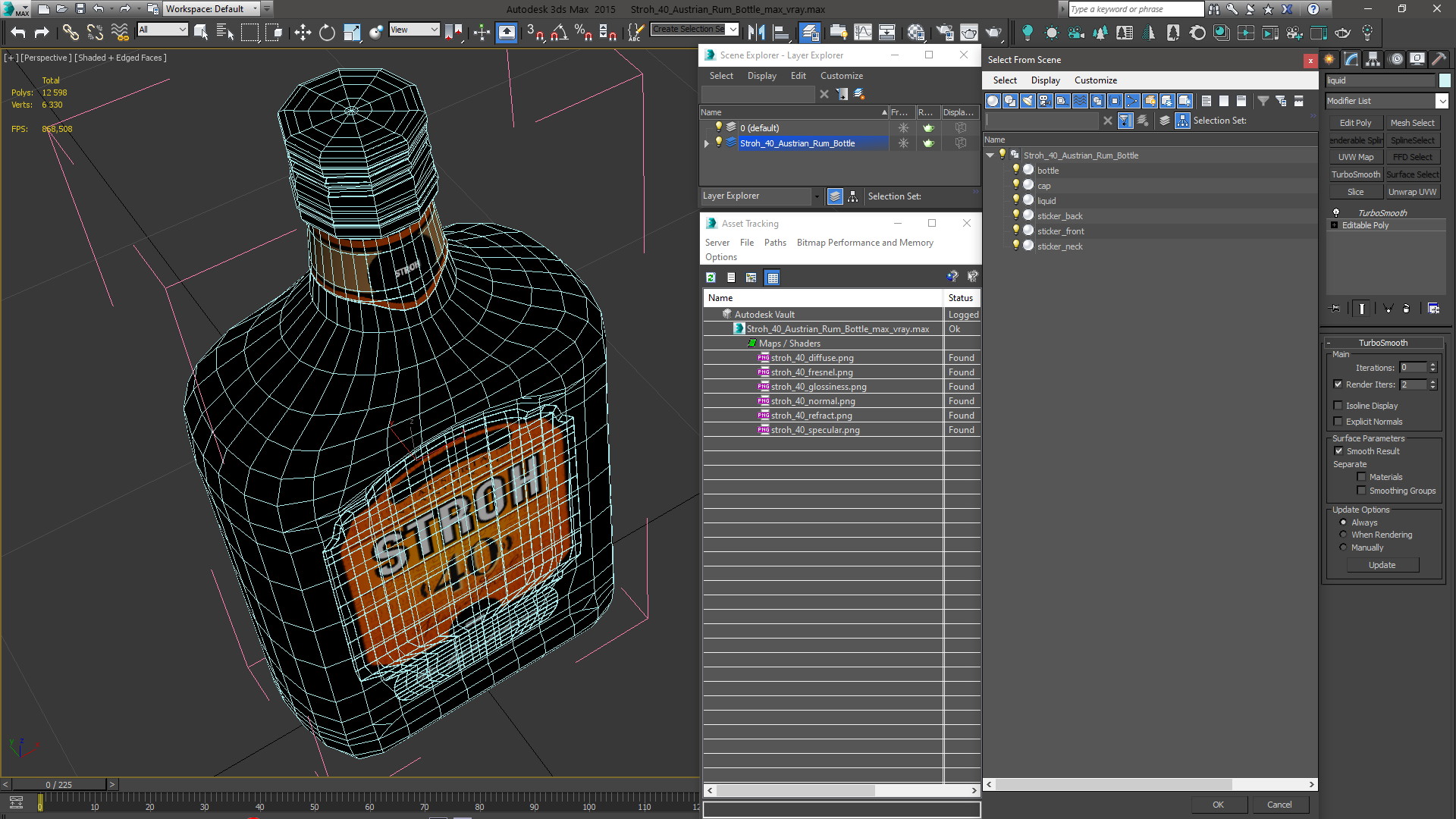1456x819 pixels.
Task: Open the Hierarchy command panel tab
Action: (x=1373, y=59)
